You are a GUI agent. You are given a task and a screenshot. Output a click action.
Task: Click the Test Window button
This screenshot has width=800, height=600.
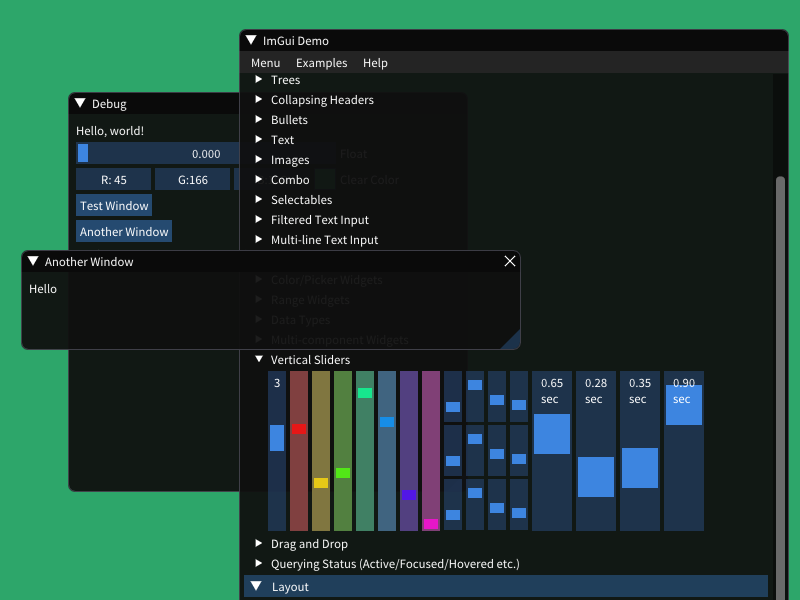[x=114, y=205]
